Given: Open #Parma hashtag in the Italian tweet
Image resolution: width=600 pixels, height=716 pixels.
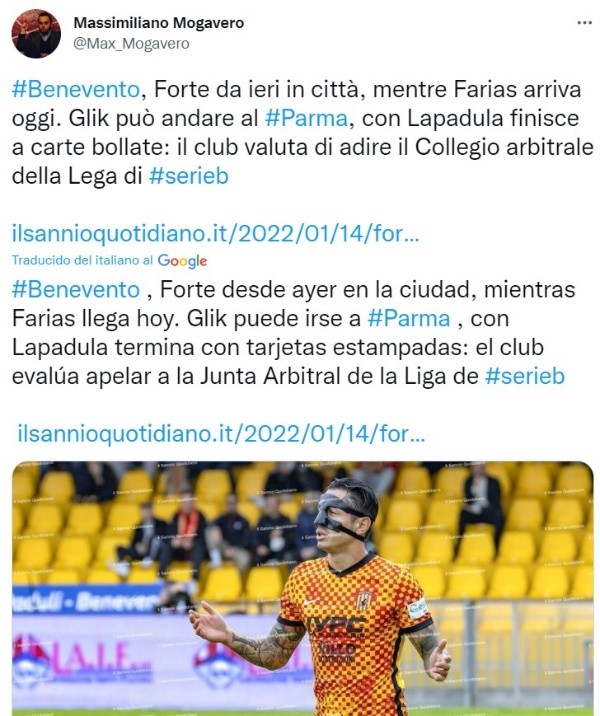Looking at the screenshot, I should 306,118.
